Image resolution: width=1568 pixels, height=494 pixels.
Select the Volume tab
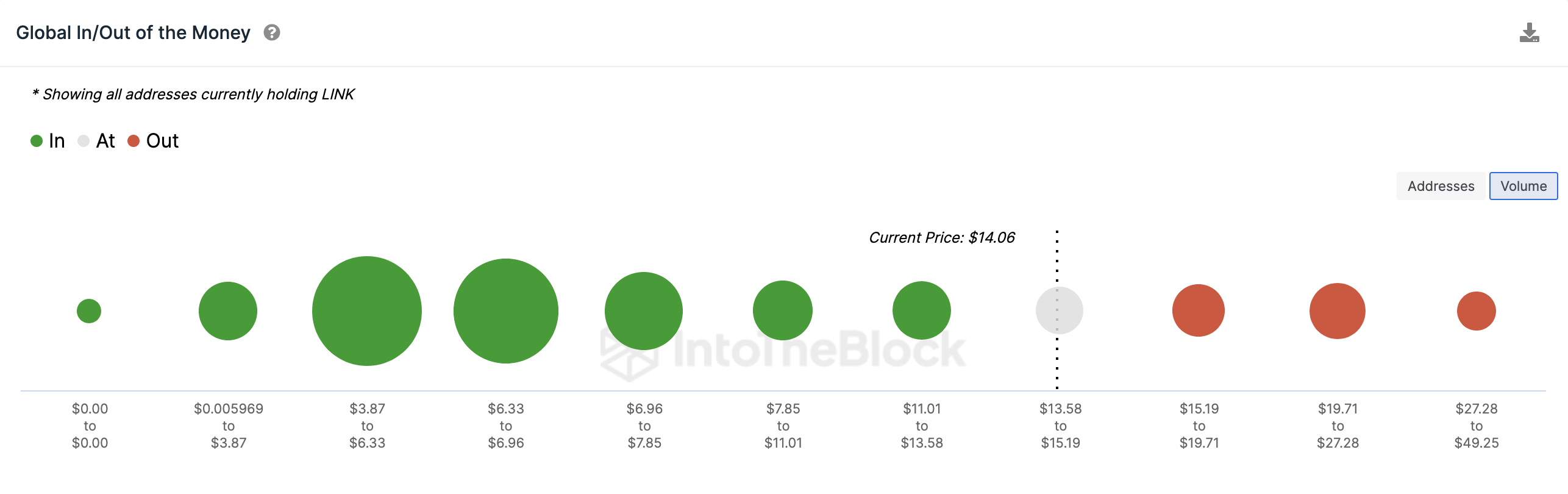click(1523, 186)
